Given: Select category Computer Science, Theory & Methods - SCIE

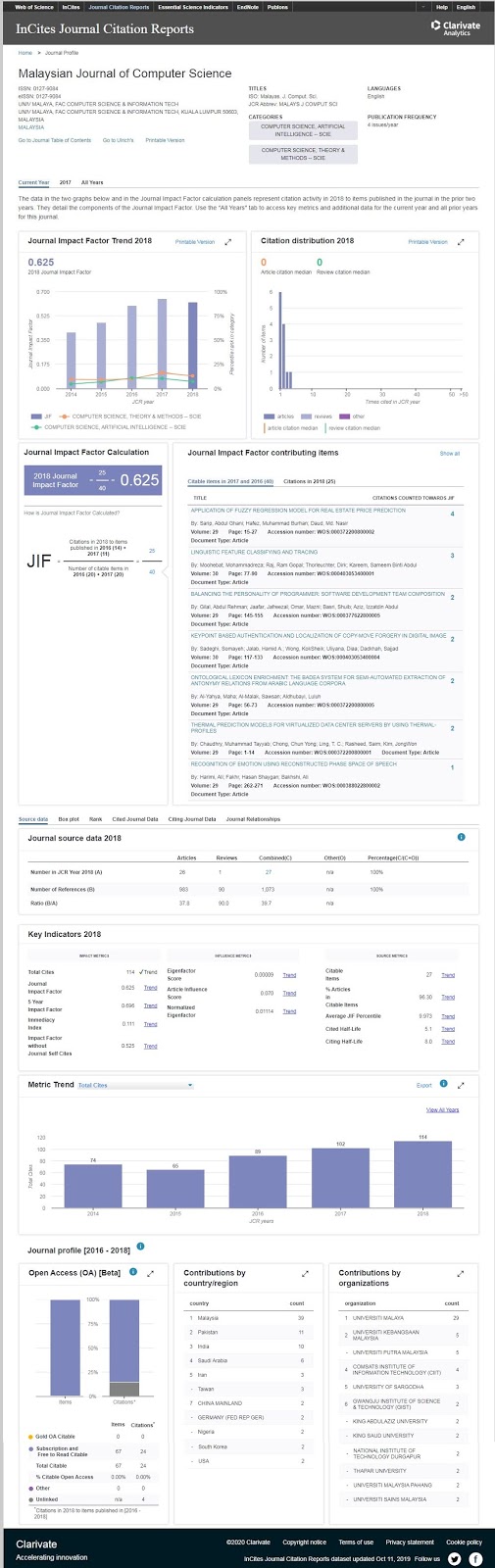Looking at the screenshot, I should (303, 154).
